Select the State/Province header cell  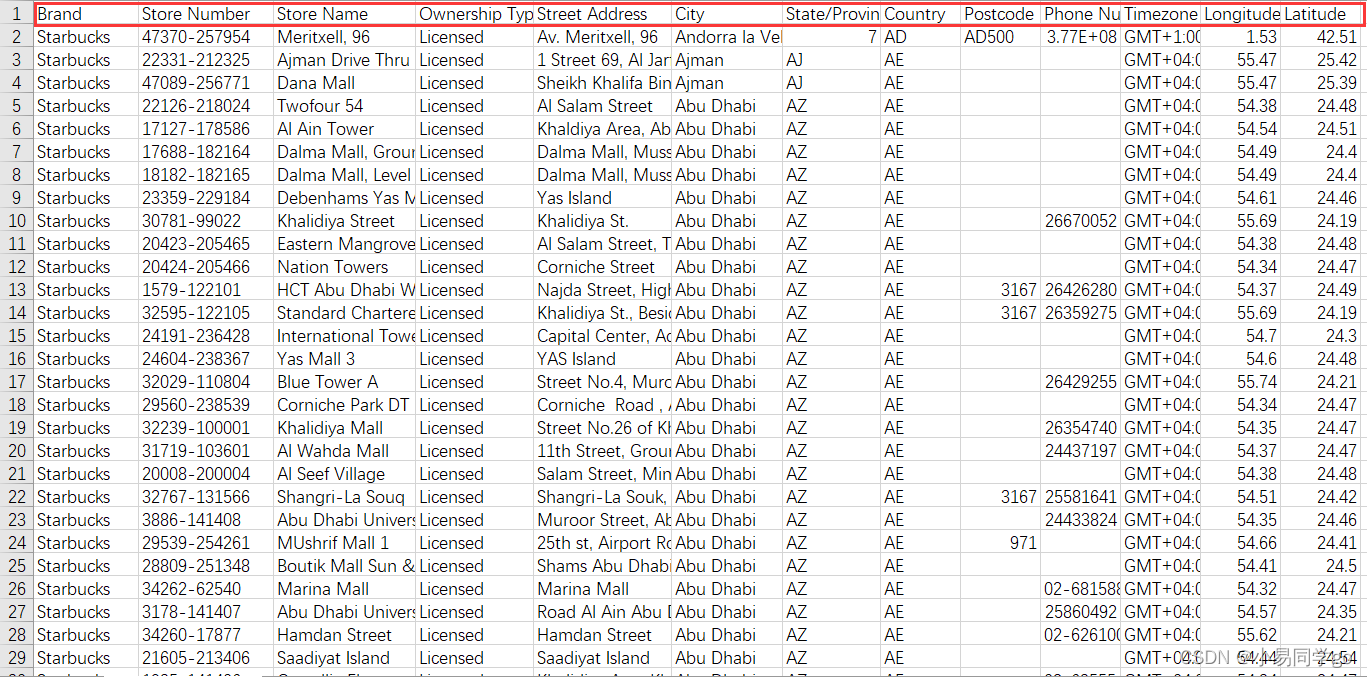click(832, 14)
